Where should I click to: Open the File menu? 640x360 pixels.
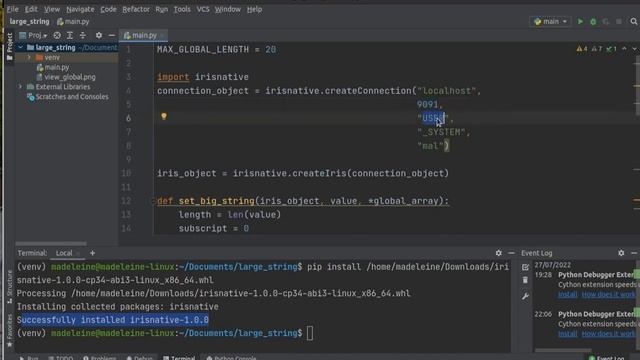tap(12, 9)
